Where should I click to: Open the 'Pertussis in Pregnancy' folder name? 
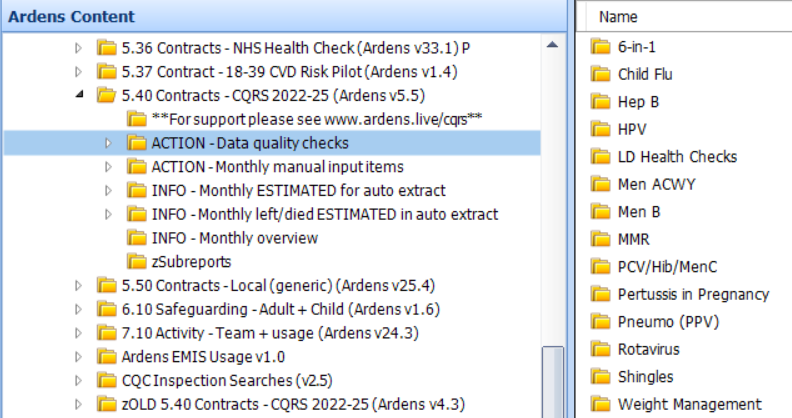[x=693, y=294]
